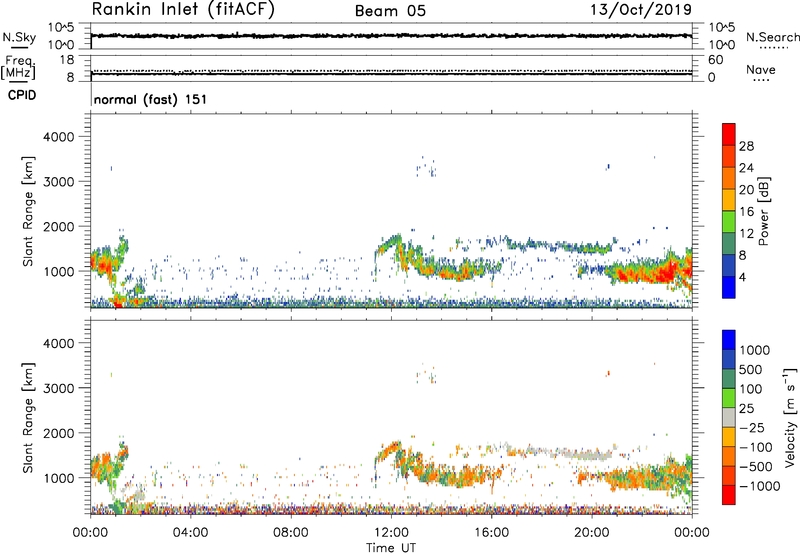Viewport: 800px width, 554px height.
Task: Click the Power color bar label '20'
Action: tap(746, 190)
